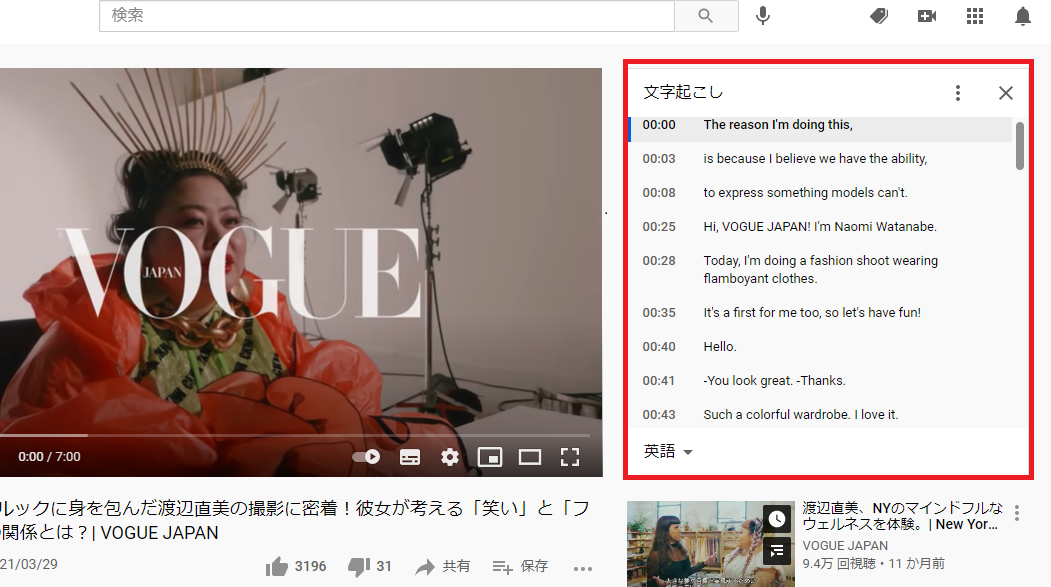Click the transcript panel scrollbar
Image resolution: width=1051 pixels, height=587 pixels.
(x=1019, y=145)
